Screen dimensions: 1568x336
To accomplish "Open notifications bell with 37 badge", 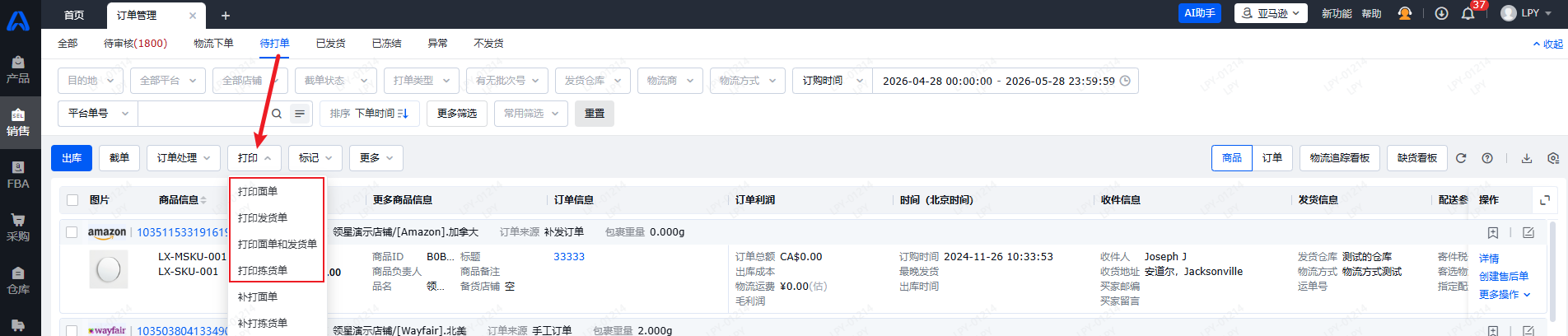I will (x=1468, y=14).
